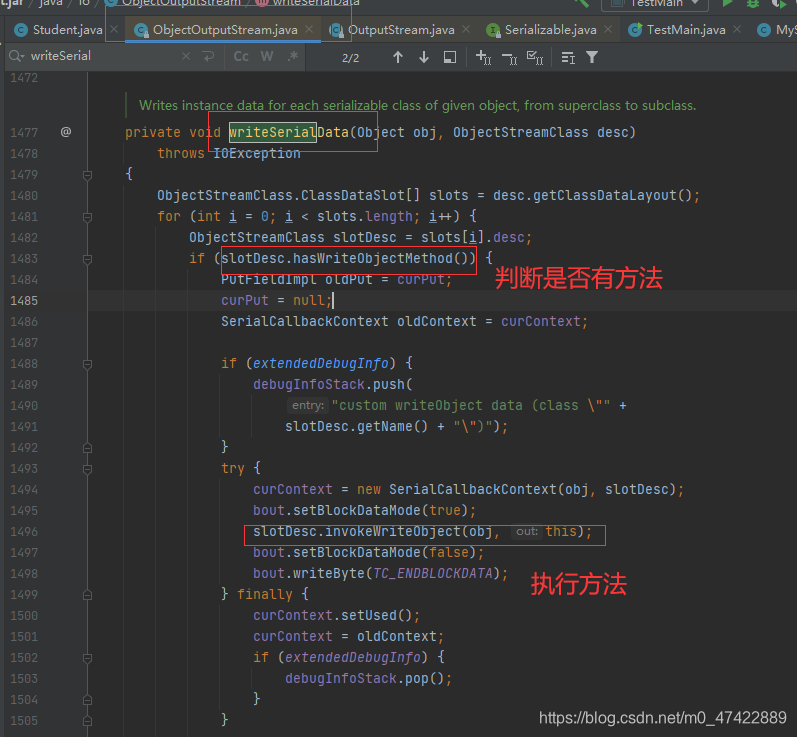This screenshot has height=737, width=797.
Task: Collapse the try block at line 1493
Action: click(x=87, y=469)
